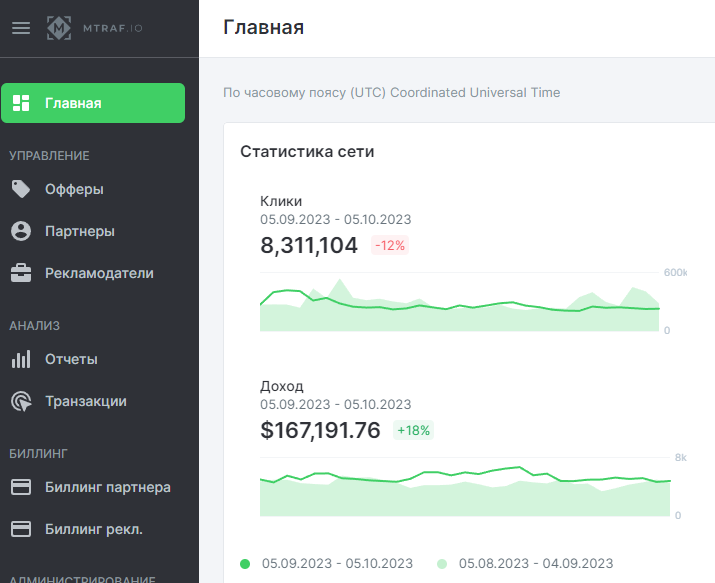Click the Транзакции cursor click icon
Image resolution: width=715 pixels, height=583 pixels.
pos(21,401)
